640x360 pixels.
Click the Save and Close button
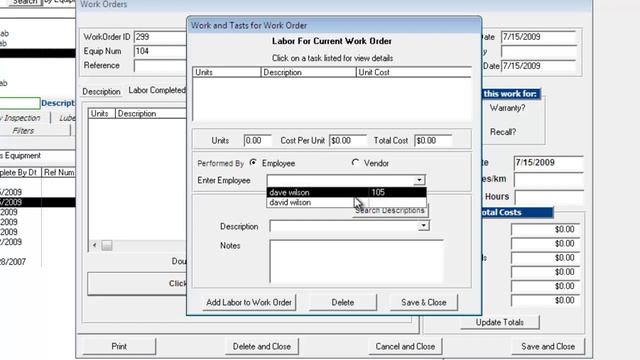coord(548,347)
